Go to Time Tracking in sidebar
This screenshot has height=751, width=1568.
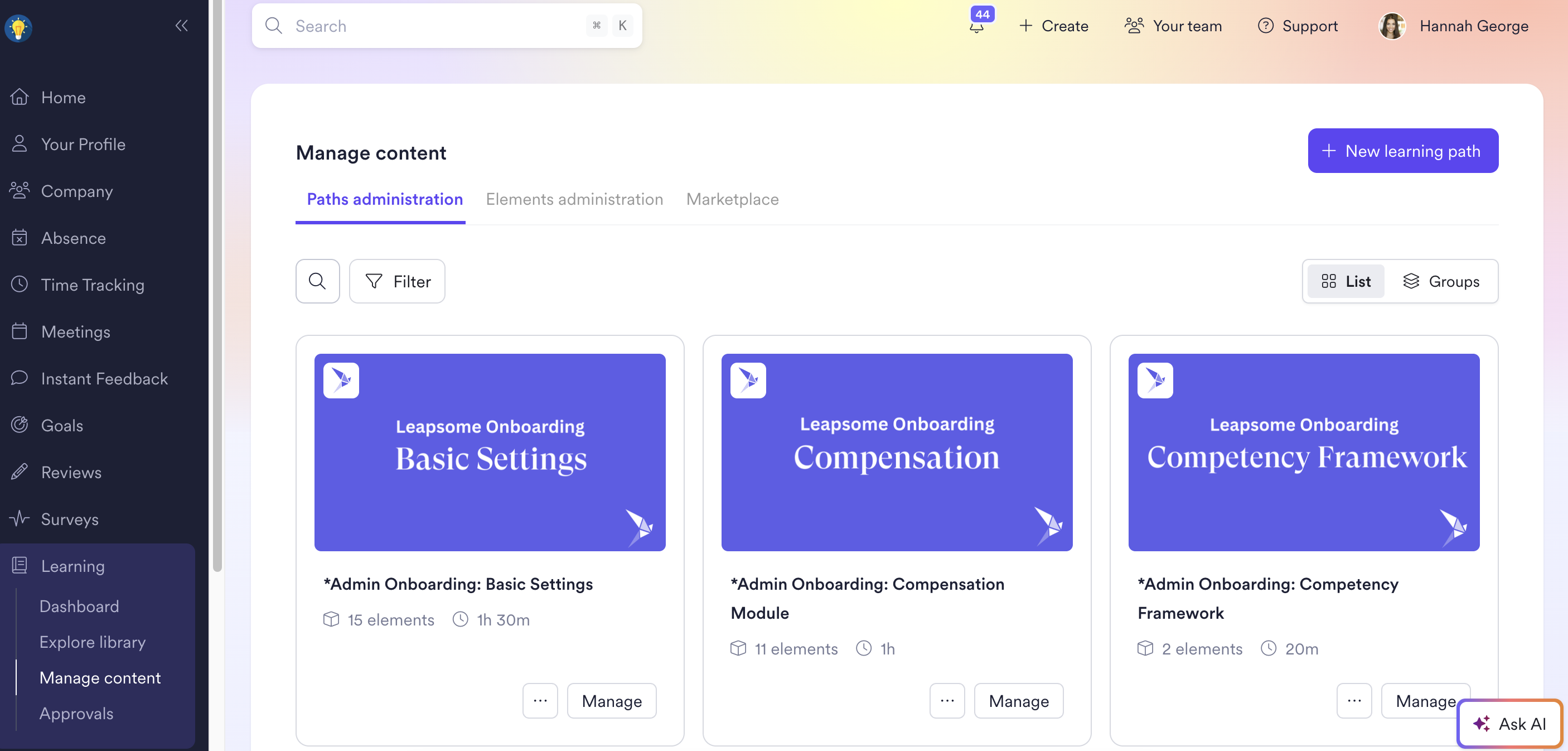click(92, 285)
